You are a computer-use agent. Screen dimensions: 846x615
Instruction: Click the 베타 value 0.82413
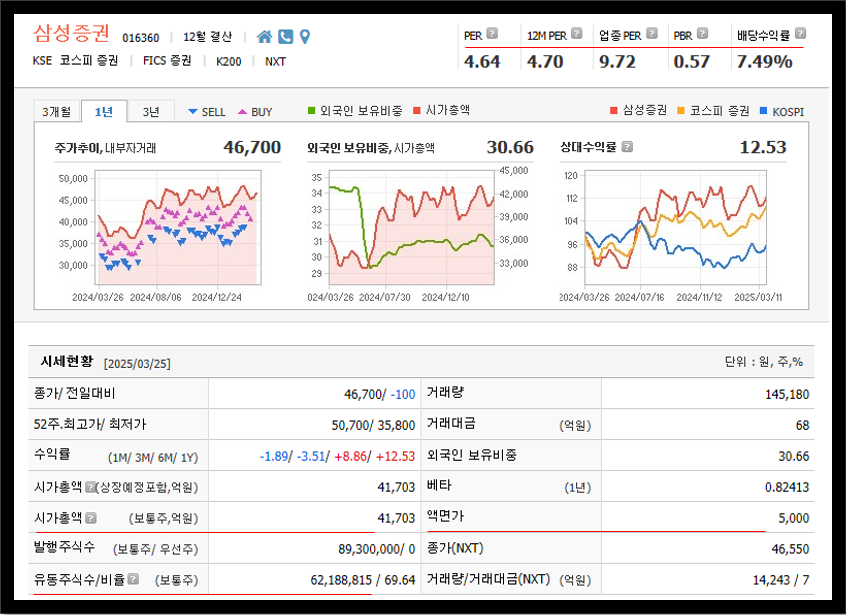[787, 487]
